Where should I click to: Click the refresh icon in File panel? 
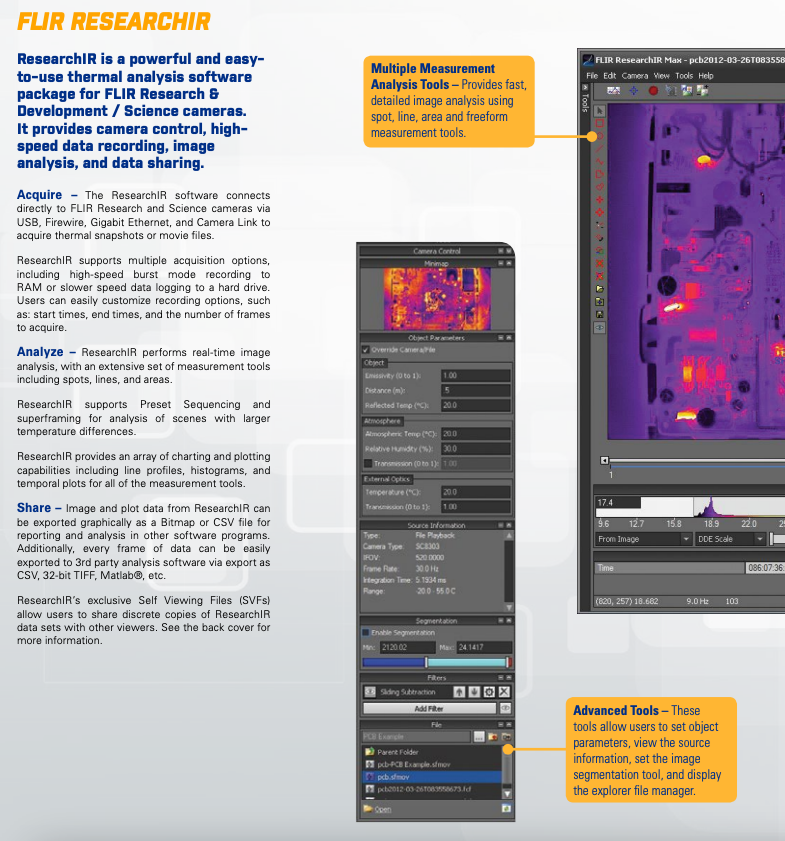pyautogui.click(x=506, y=808)
